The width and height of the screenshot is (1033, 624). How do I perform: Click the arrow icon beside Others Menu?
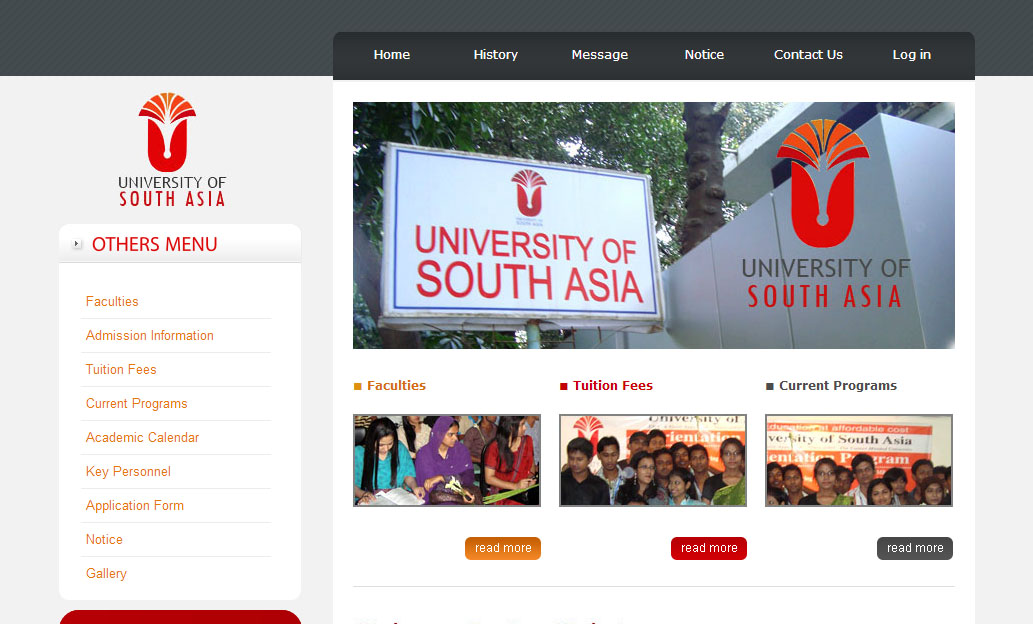click(76, 244)
